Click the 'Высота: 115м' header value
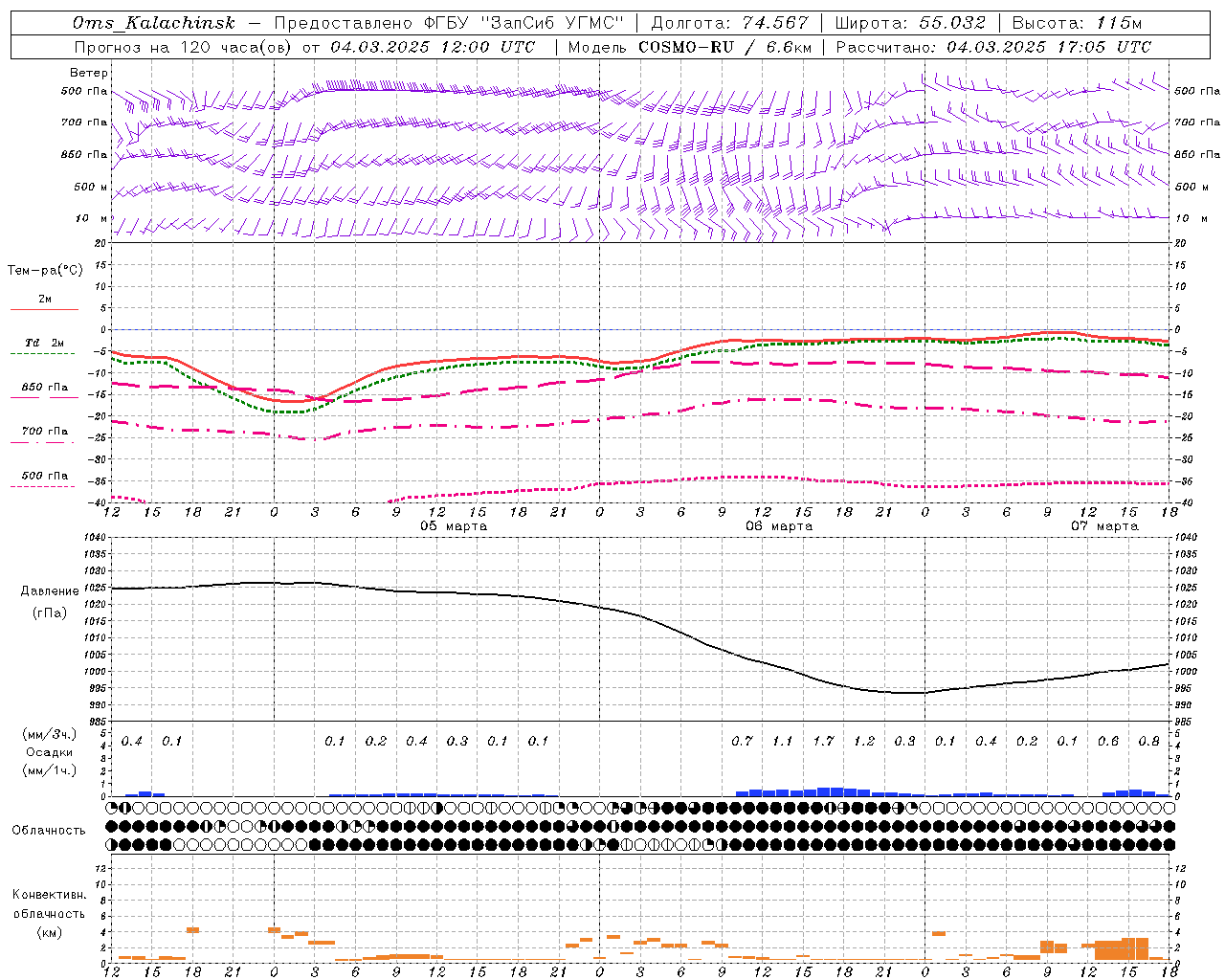The image size is (1225, 980). click(x=1077, y=23)
